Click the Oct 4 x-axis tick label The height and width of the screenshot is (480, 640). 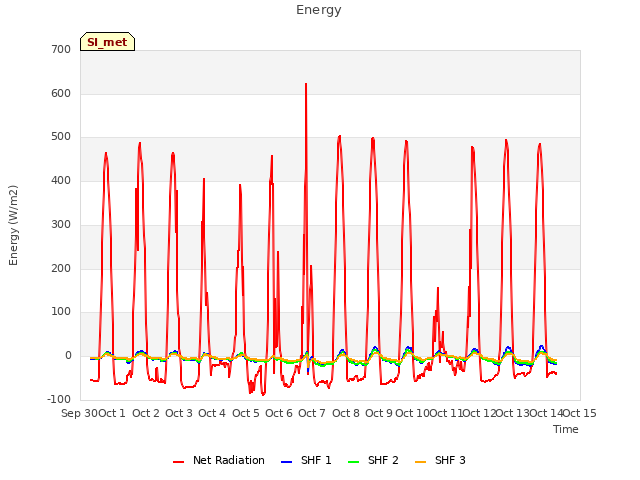[x=212, y=413]
